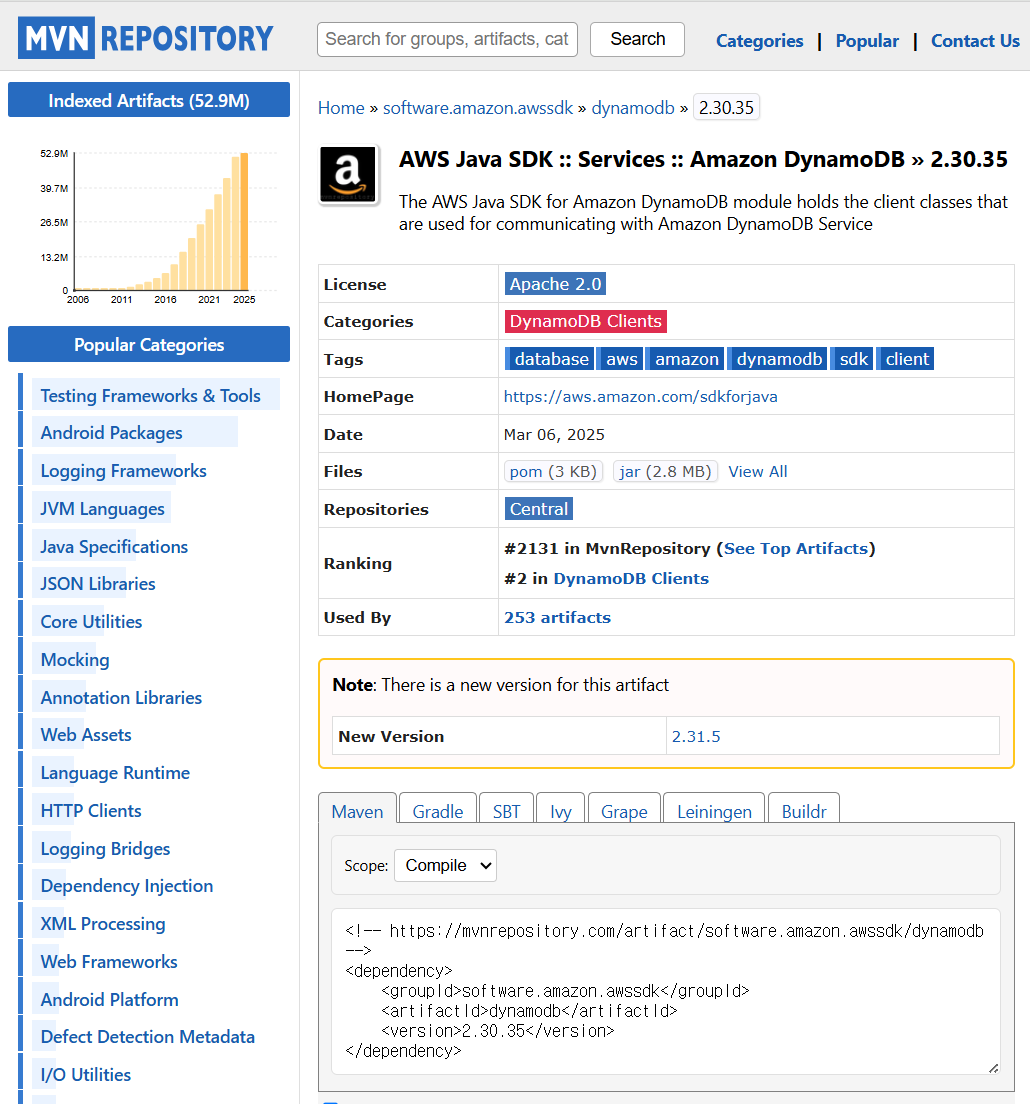Open DynamoDB Clients ranking link

(x=631, y=579)
